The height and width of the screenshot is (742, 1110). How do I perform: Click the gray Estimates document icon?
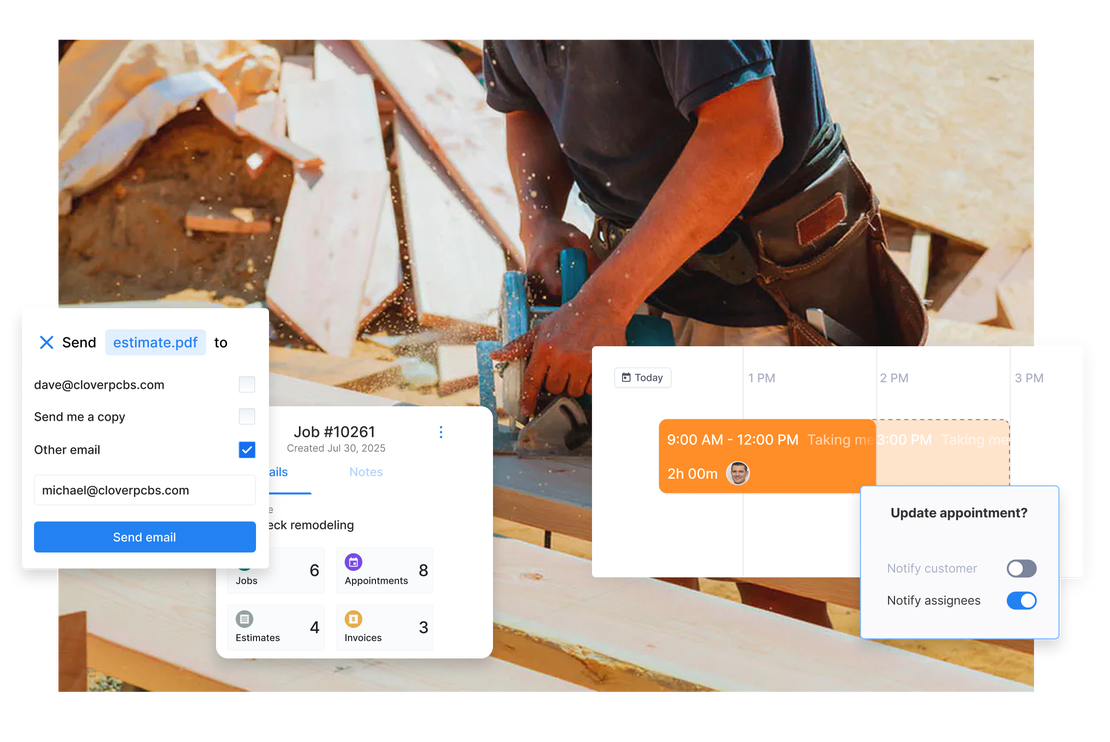pos(245,619)
